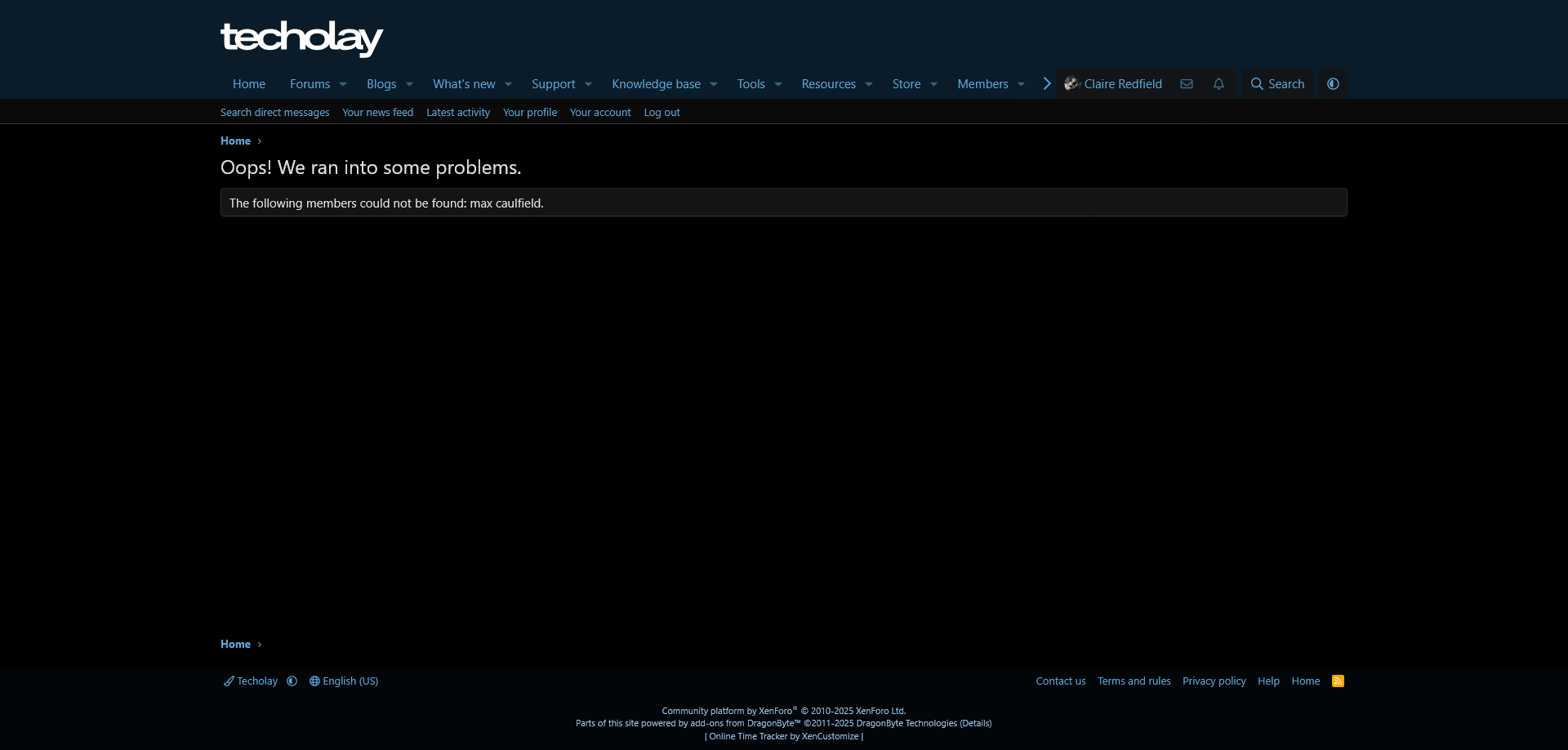
Task: Open the Members nav tab
Action: pos(983,84)
